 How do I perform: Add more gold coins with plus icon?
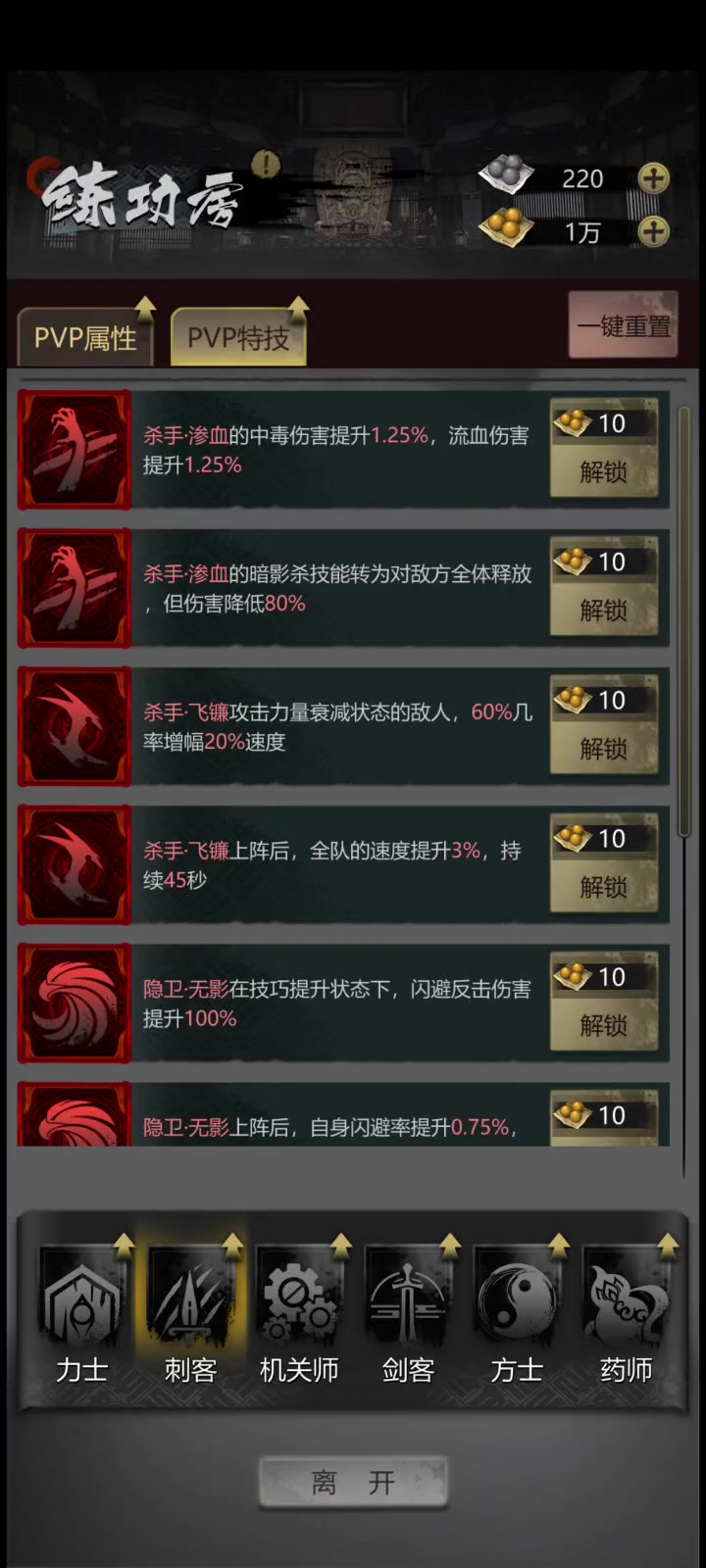tap(654, 231)
